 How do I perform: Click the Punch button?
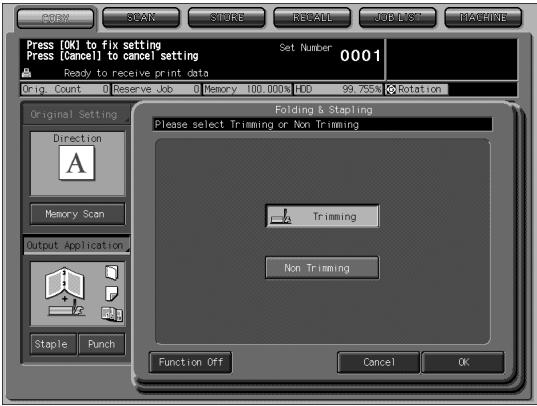[x=102, y=344]
